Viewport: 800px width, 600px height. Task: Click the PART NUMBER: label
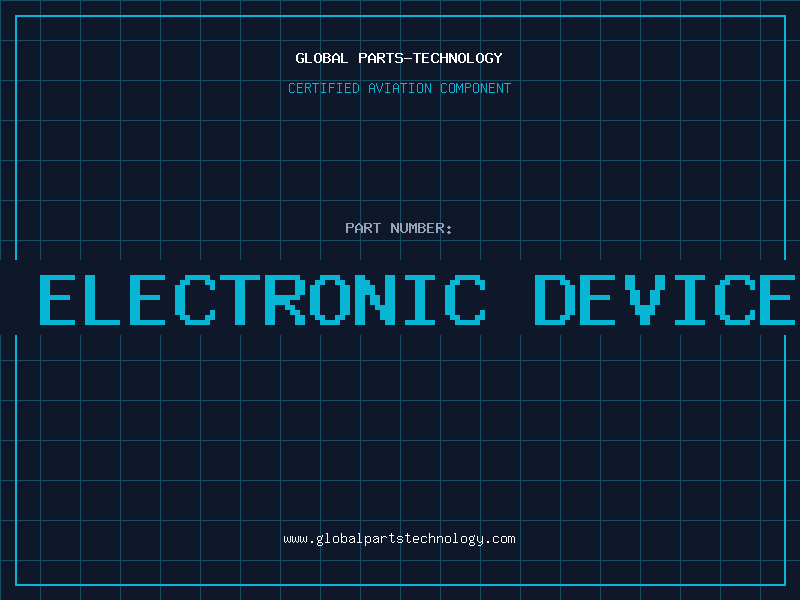coord(399,228)
